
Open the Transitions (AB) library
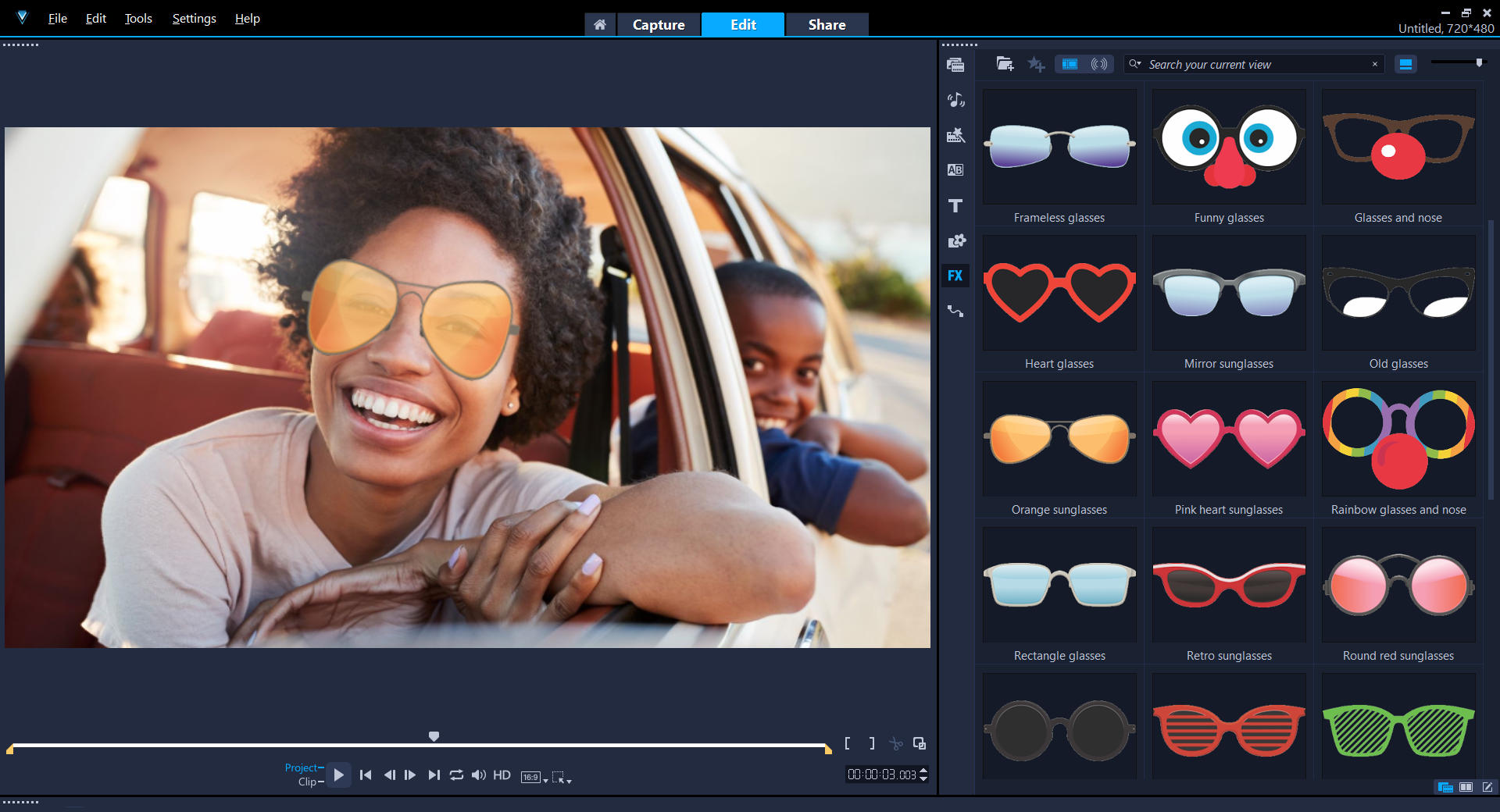click(x=955, y=170)
